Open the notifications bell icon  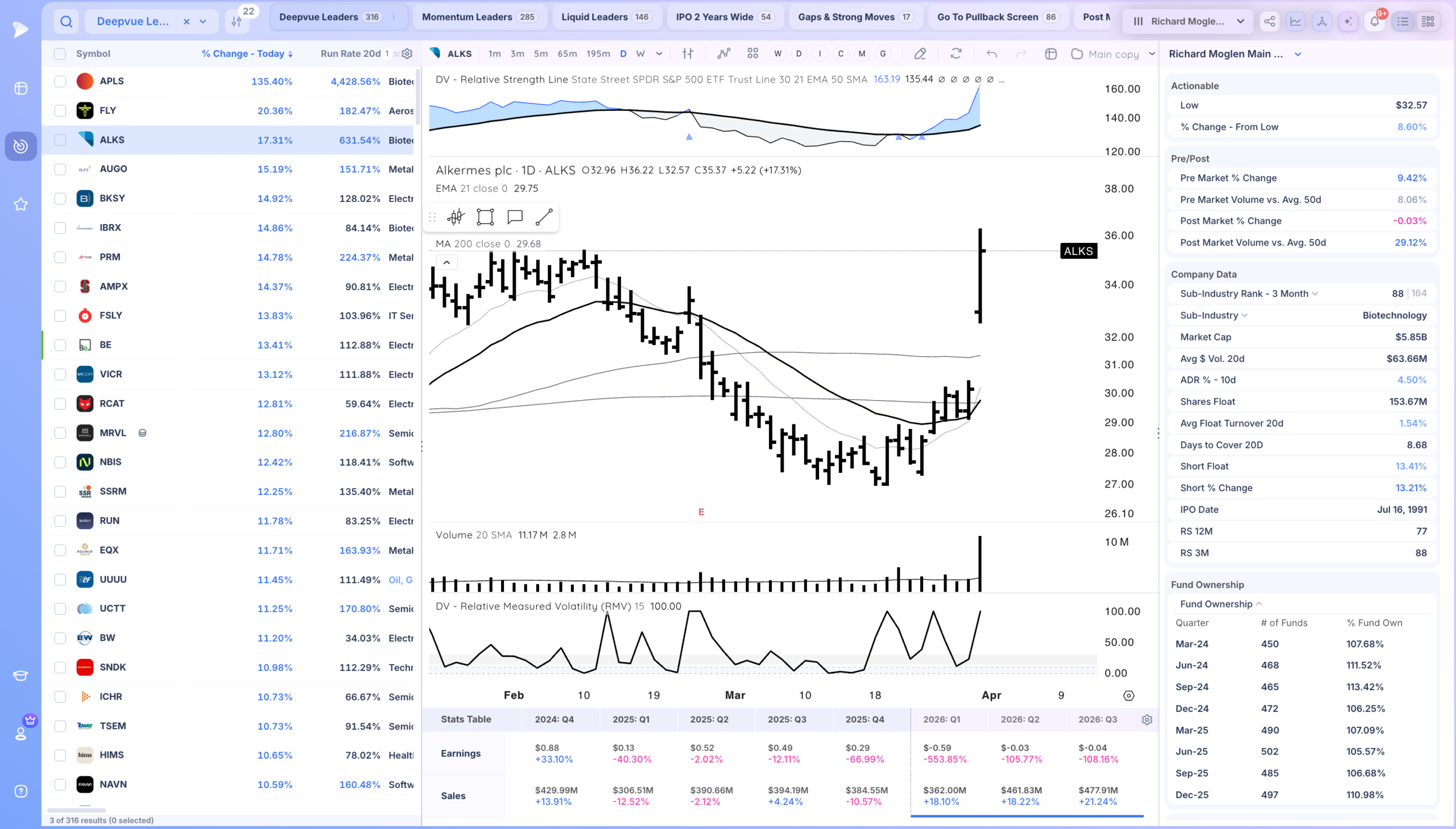tap(1374, 22)
